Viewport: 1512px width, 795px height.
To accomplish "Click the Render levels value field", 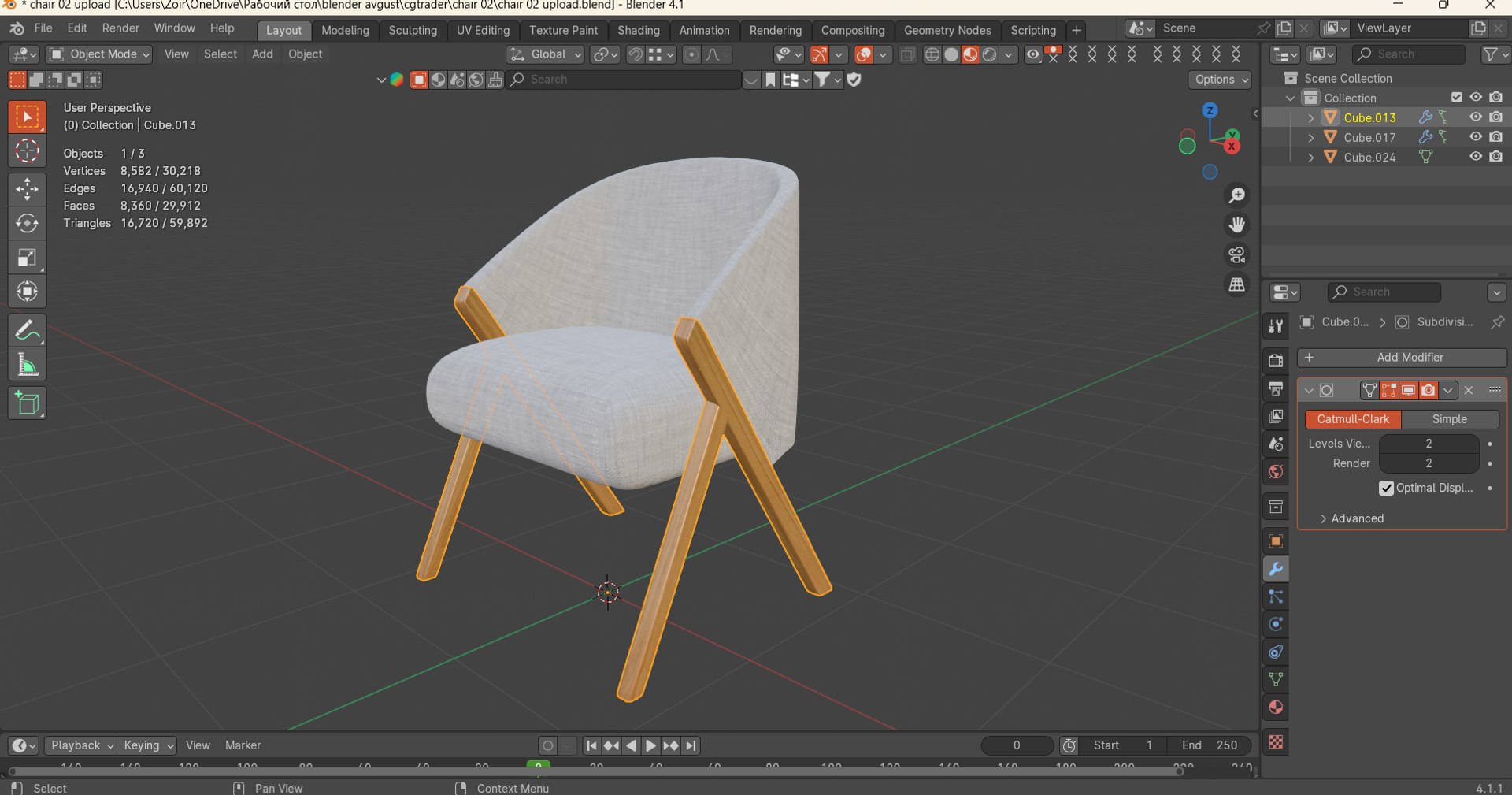I will [1429, 463].
